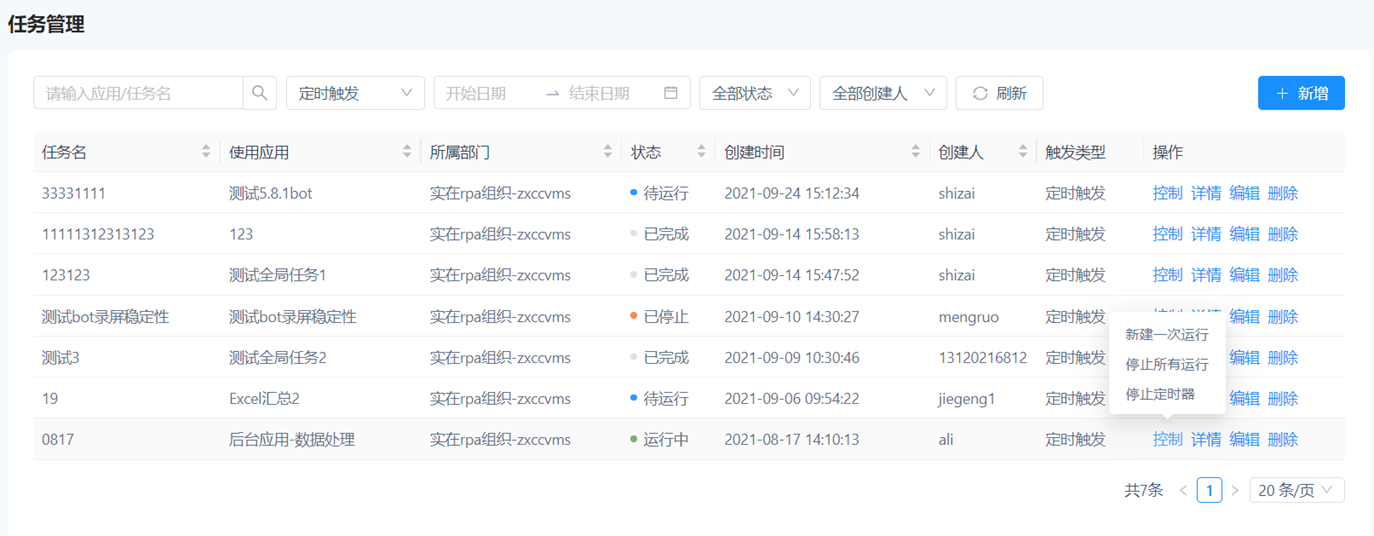Screen dimensions: 1374x536
Task: Sort by 状态 column sort icon
Action: click(701, 152)
